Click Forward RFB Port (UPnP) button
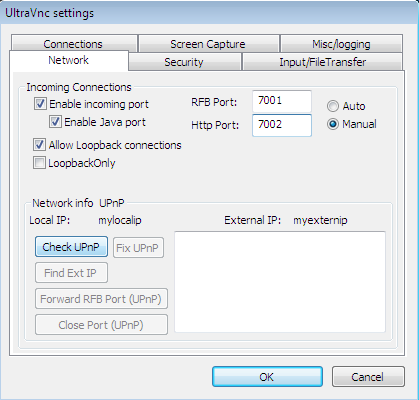This screenshot has width=419, height=400. pos(101,299)
